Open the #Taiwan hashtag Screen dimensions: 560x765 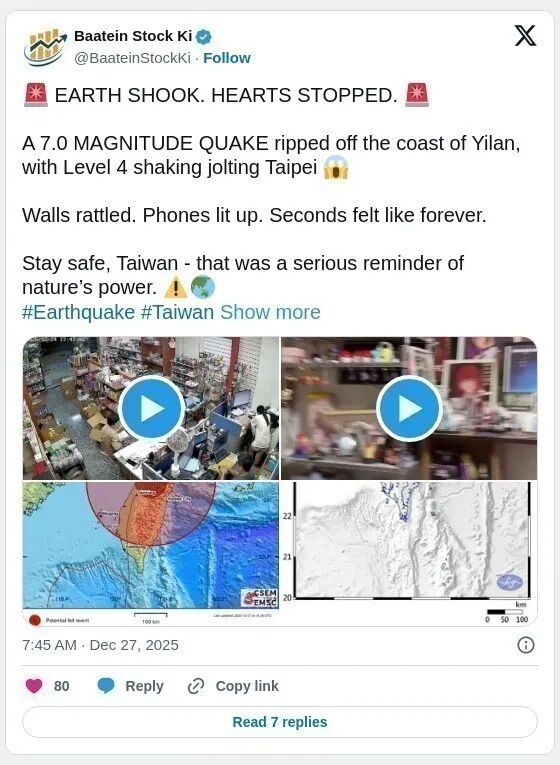(x=177, y=312)
